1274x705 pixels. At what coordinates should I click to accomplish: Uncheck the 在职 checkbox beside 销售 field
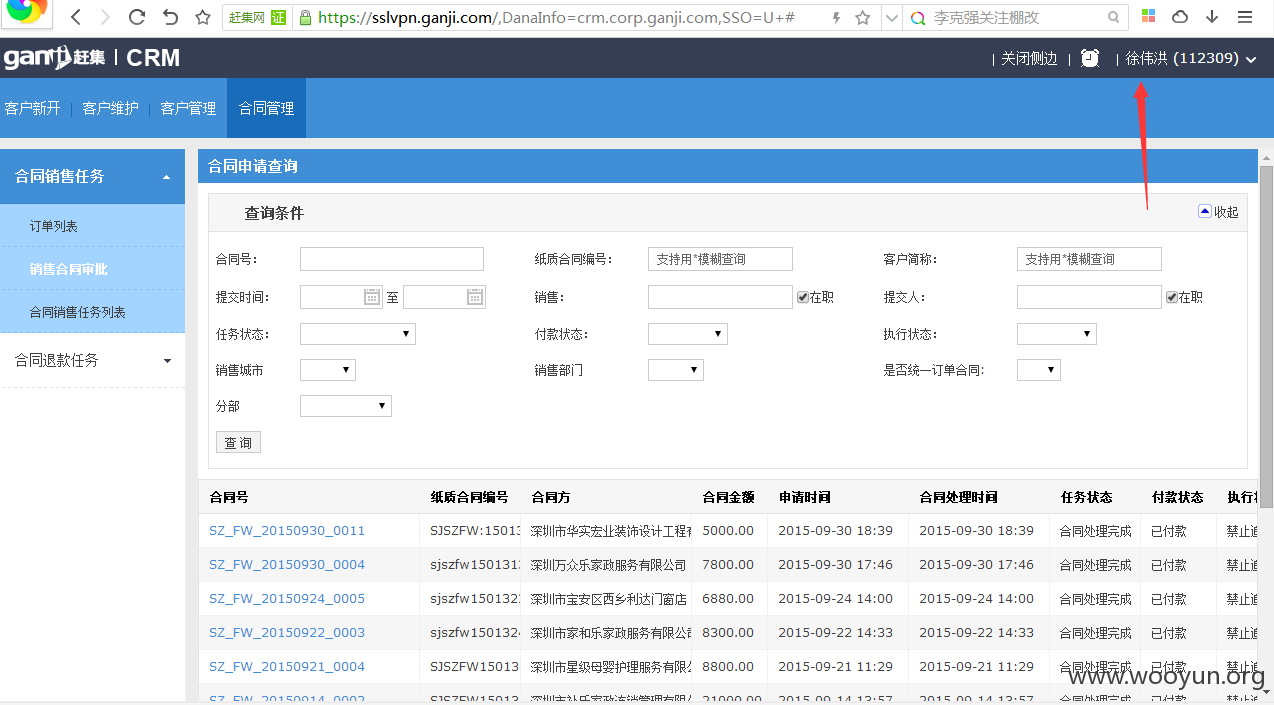(x=802, y=297)
